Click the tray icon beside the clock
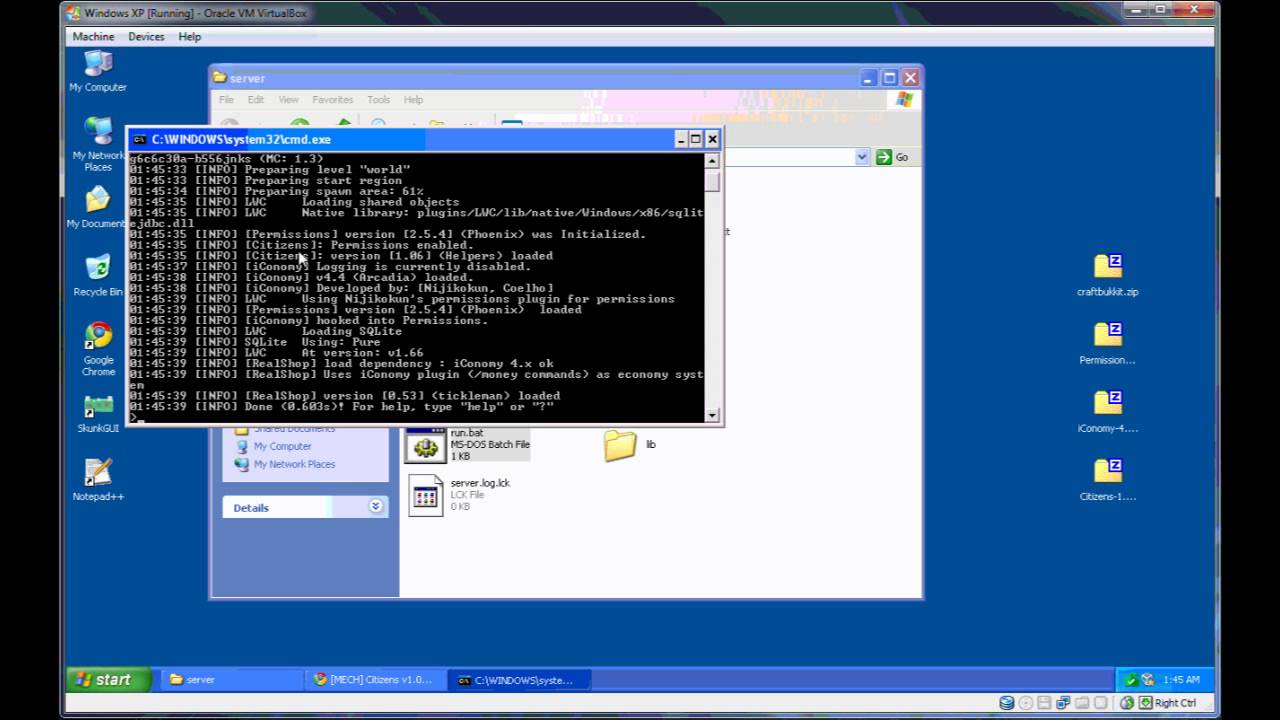1280x720 pixels. (1147, 680)
